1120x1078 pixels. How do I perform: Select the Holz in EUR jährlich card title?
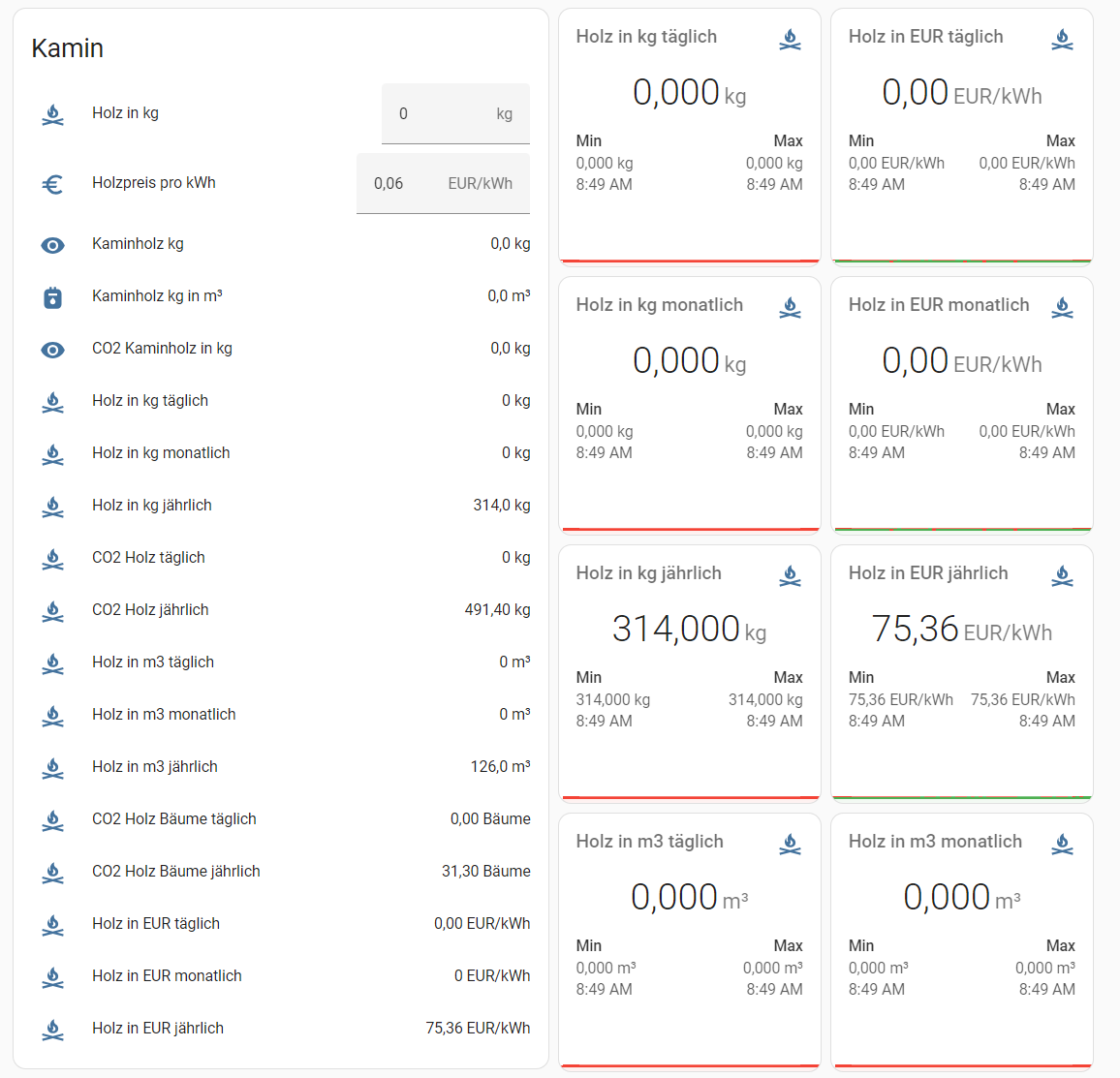[x=928, y=573]
